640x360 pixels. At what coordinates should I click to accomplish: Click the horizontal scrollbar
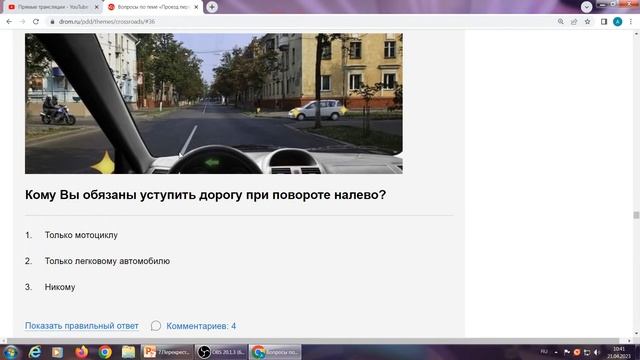point(313,341)
